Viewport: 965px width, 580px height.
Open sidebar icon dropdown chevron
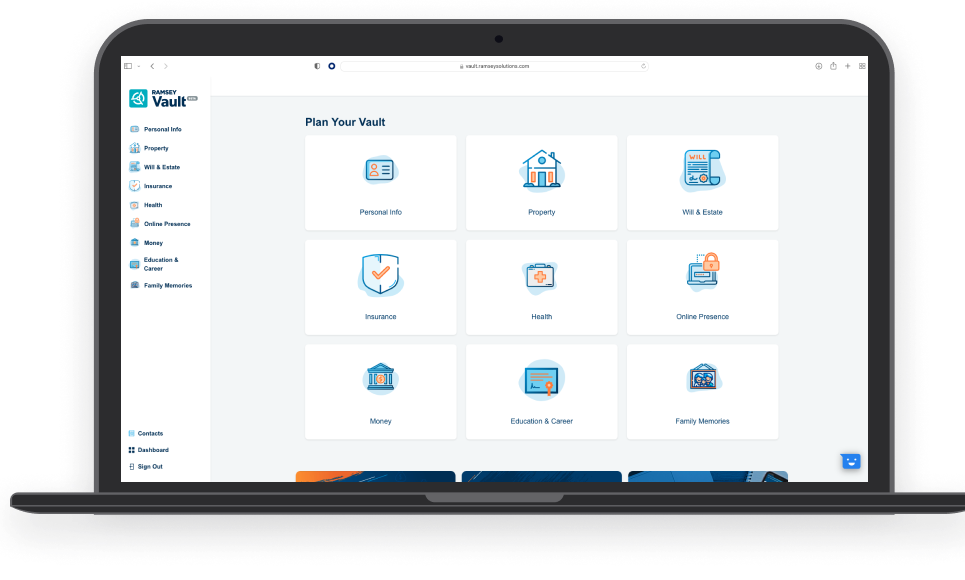[139, 66]
